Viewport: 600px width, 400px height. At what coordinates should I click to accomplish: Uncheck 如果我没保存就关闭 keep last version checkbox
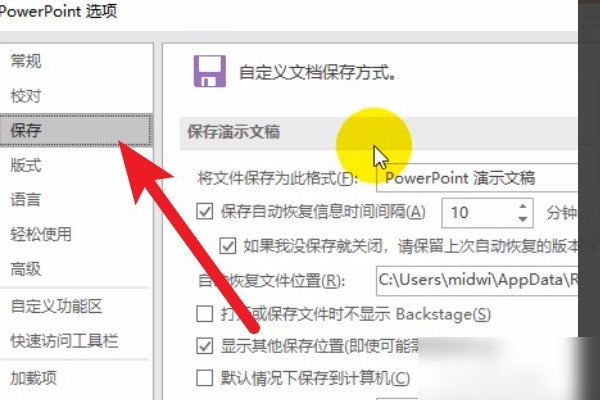[228, 246]
